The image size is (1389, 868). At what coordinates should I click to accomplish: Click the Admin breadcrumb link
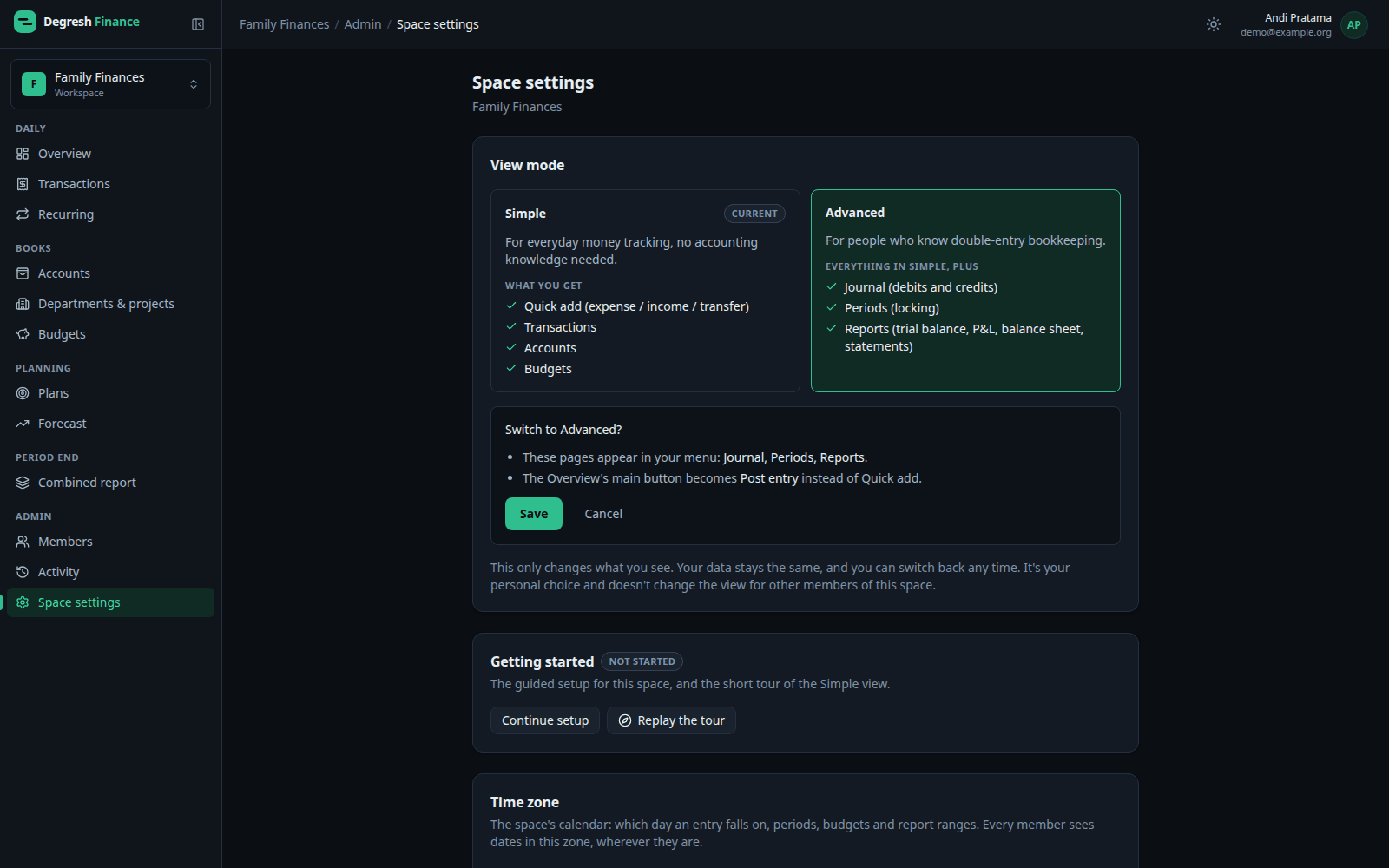(363, 24)
